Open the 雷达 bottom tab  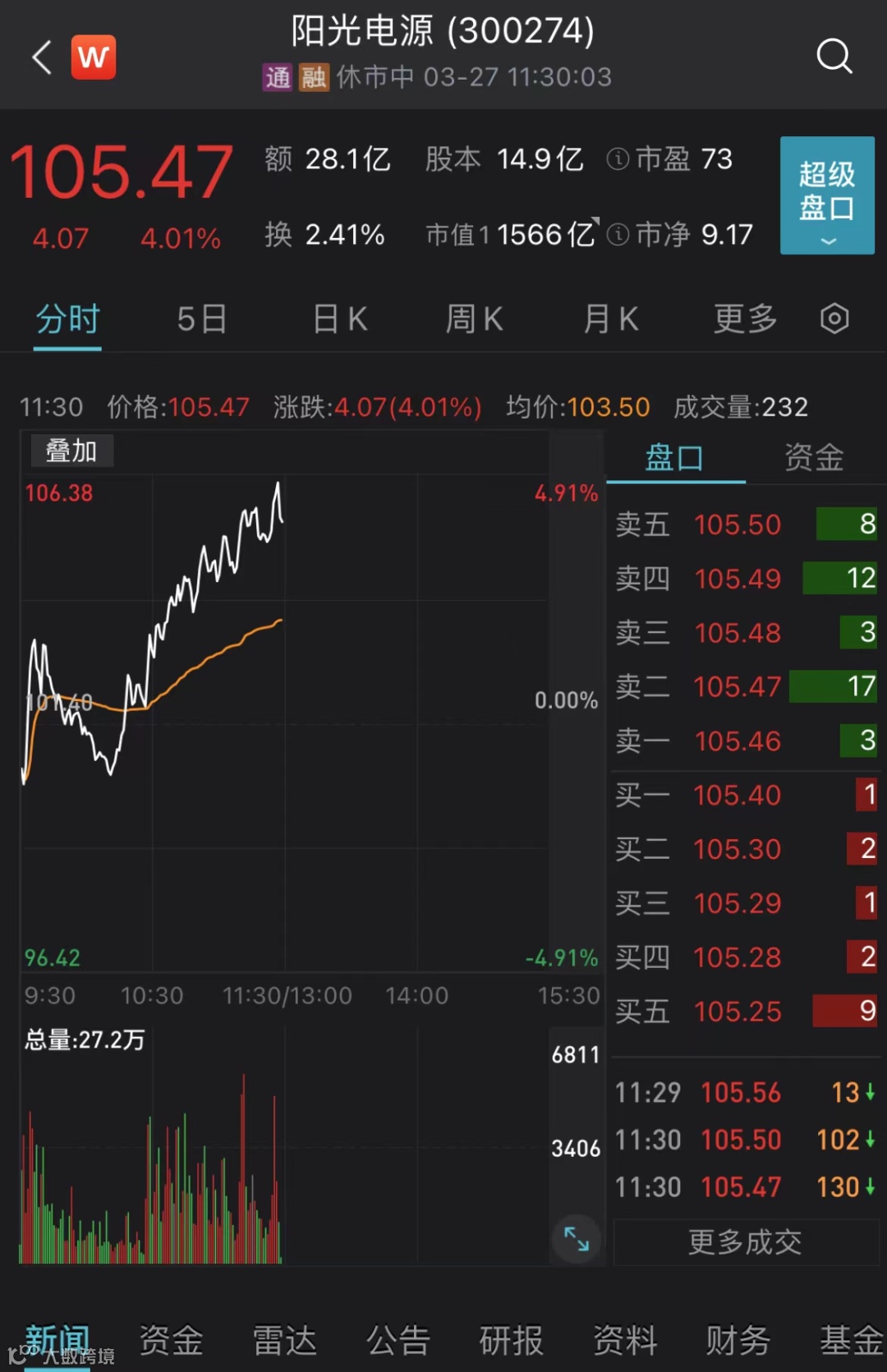[284, 1340]
